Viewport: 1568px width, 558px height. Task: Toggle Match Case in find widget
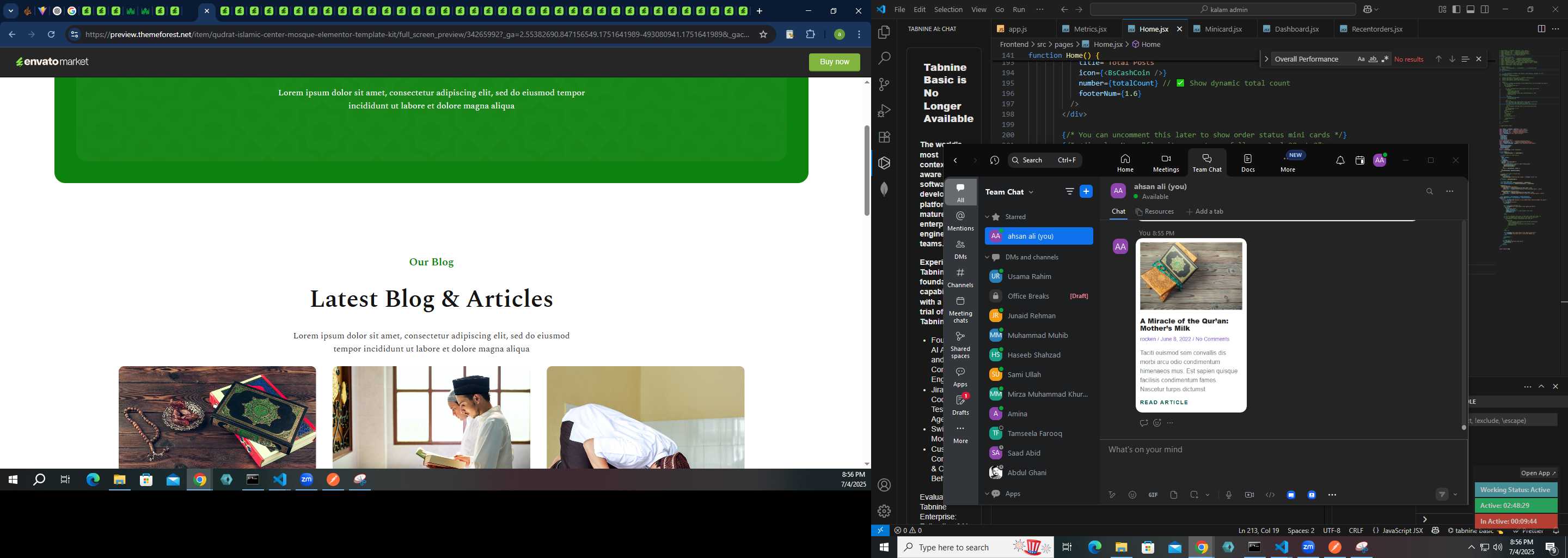point(1361,59)
